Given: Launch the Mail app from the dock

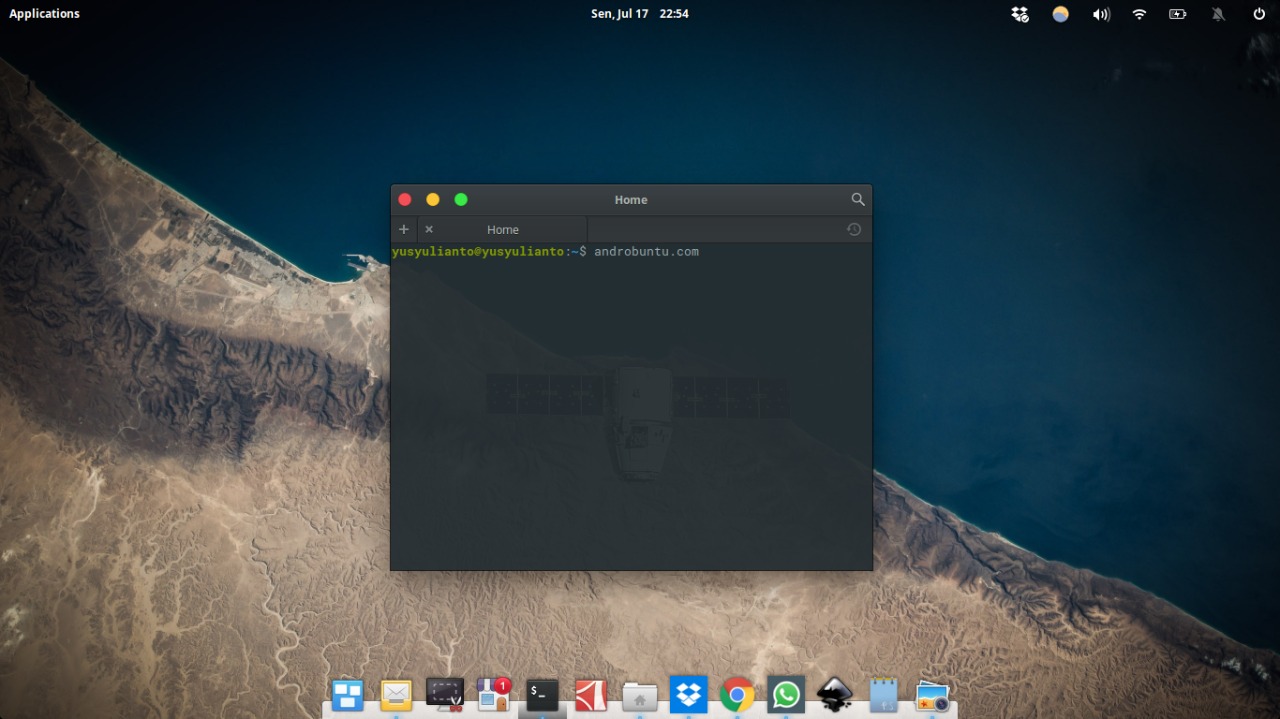Looking at the screenshot, I should [396, 693].
